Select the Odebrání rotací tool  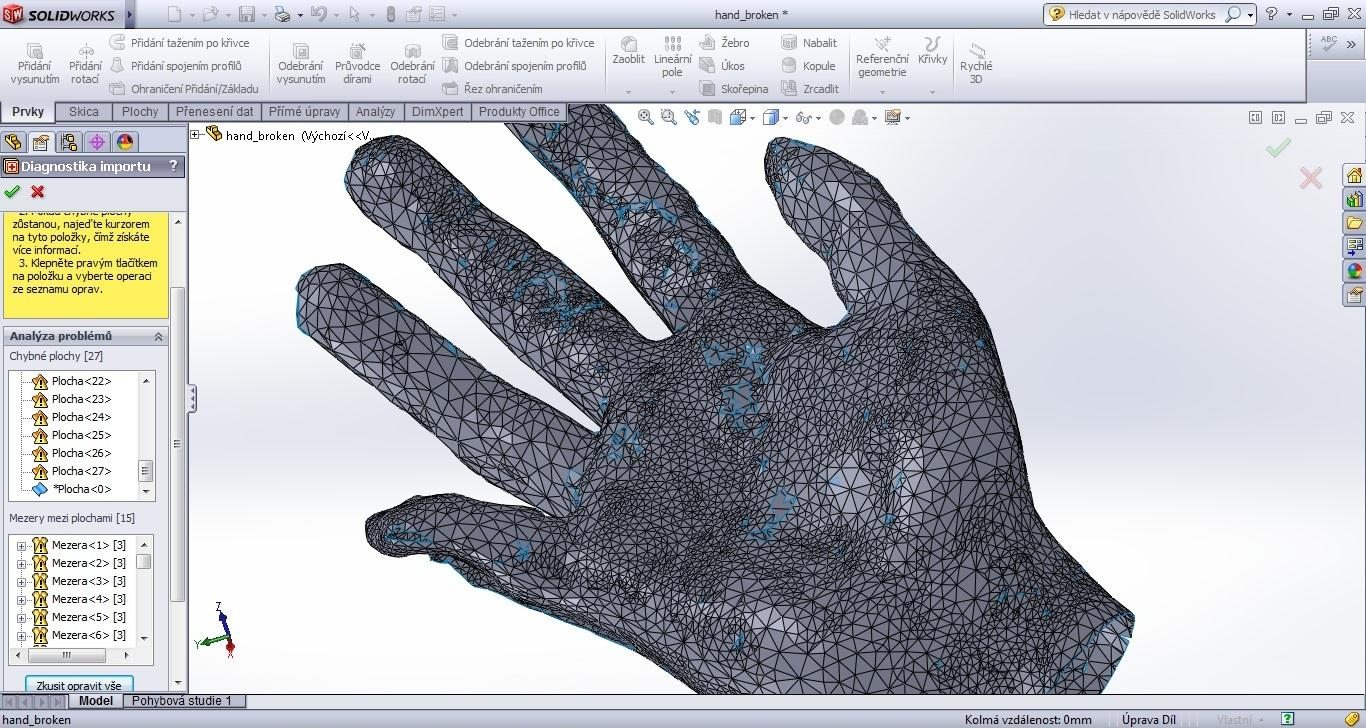point(412,63)
